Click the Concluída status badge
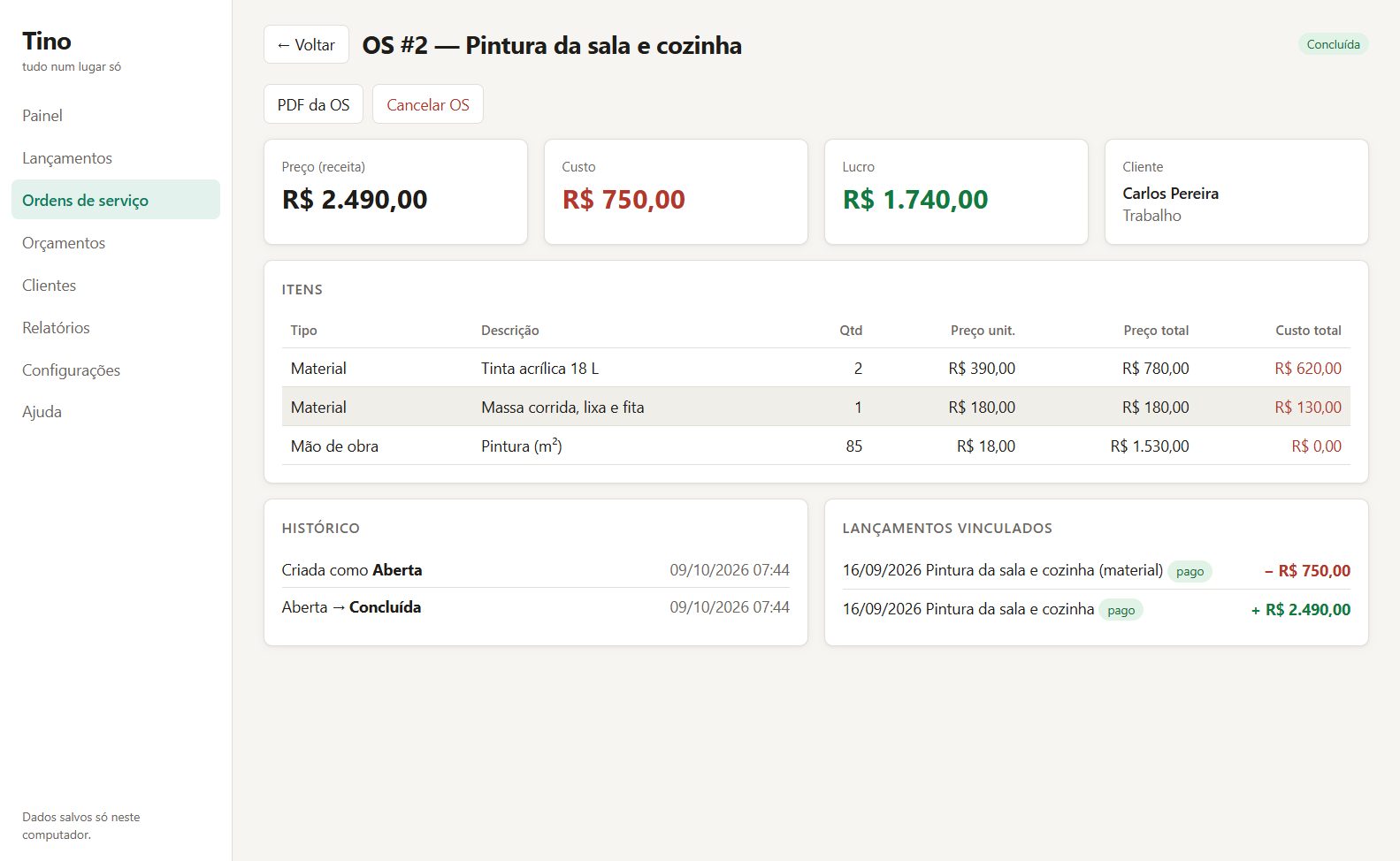The image size is (1400, 861). tap(1333, 44)
